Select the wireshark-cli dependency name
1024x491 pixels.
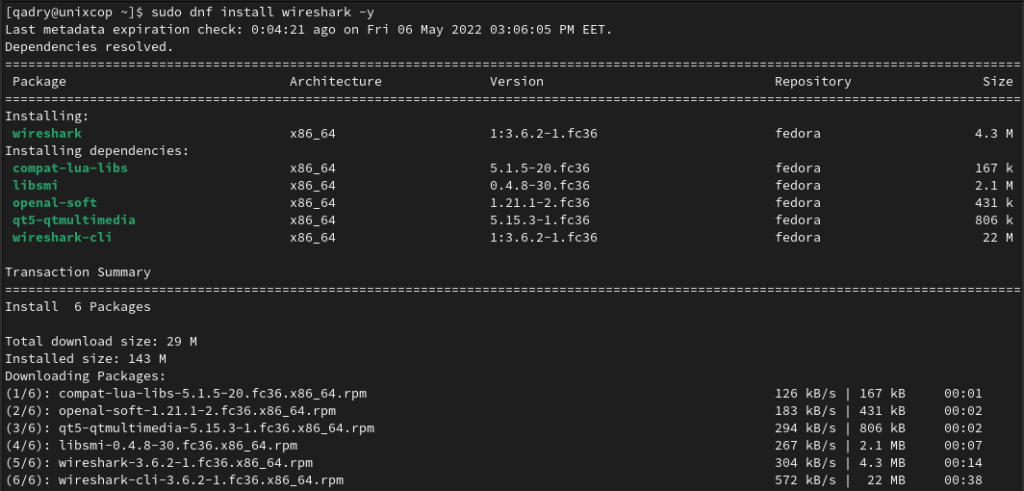point(62,237)
